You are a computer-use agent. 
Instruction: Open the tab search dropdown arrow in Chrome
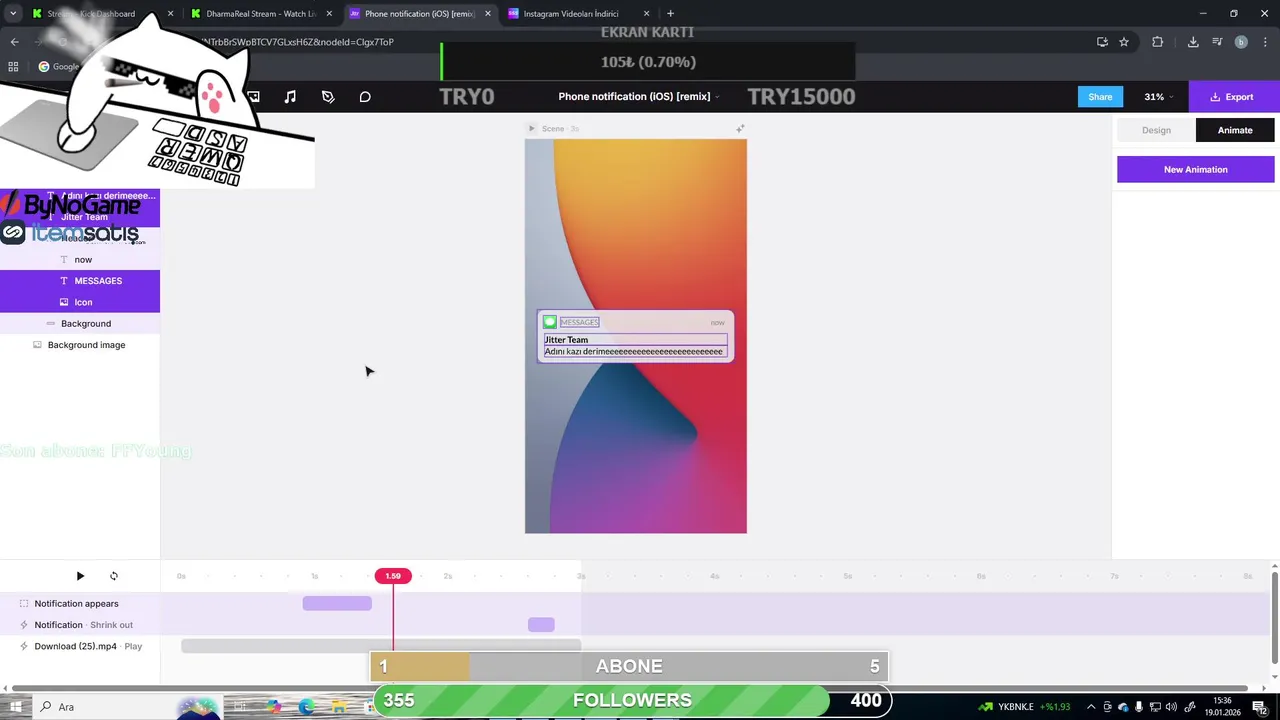coord(13,14)
